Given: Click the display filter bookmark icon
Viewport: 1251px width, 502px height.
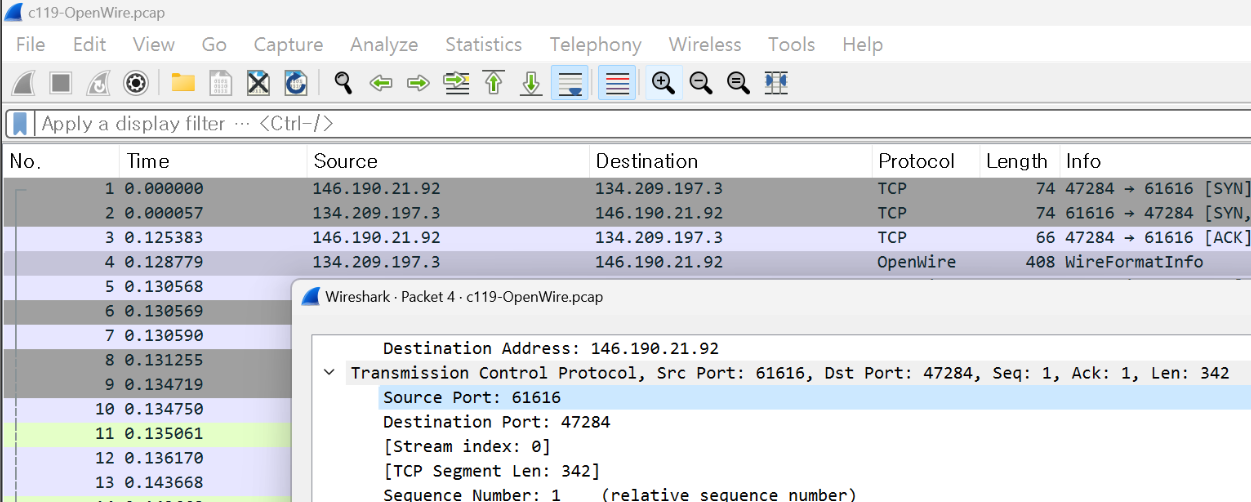Looking at the screenshot, I should (x=20, y=124).
